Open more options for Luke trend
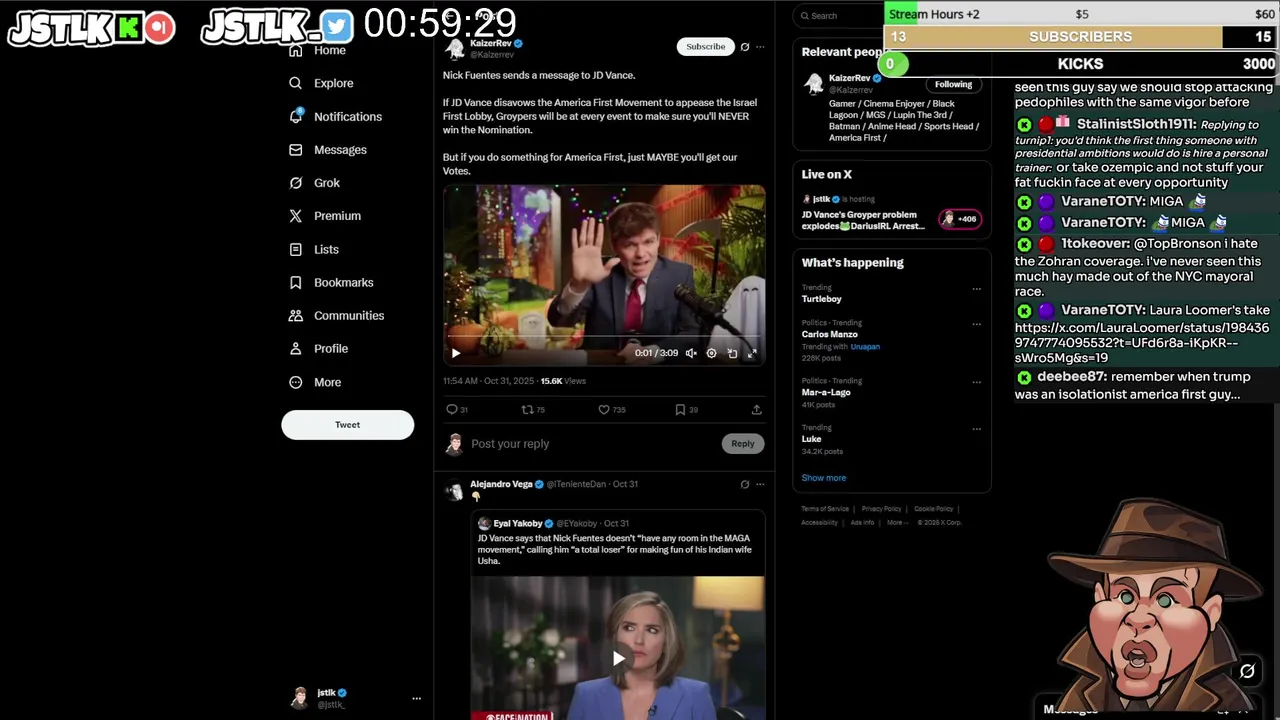 click(x=976, y=429)
